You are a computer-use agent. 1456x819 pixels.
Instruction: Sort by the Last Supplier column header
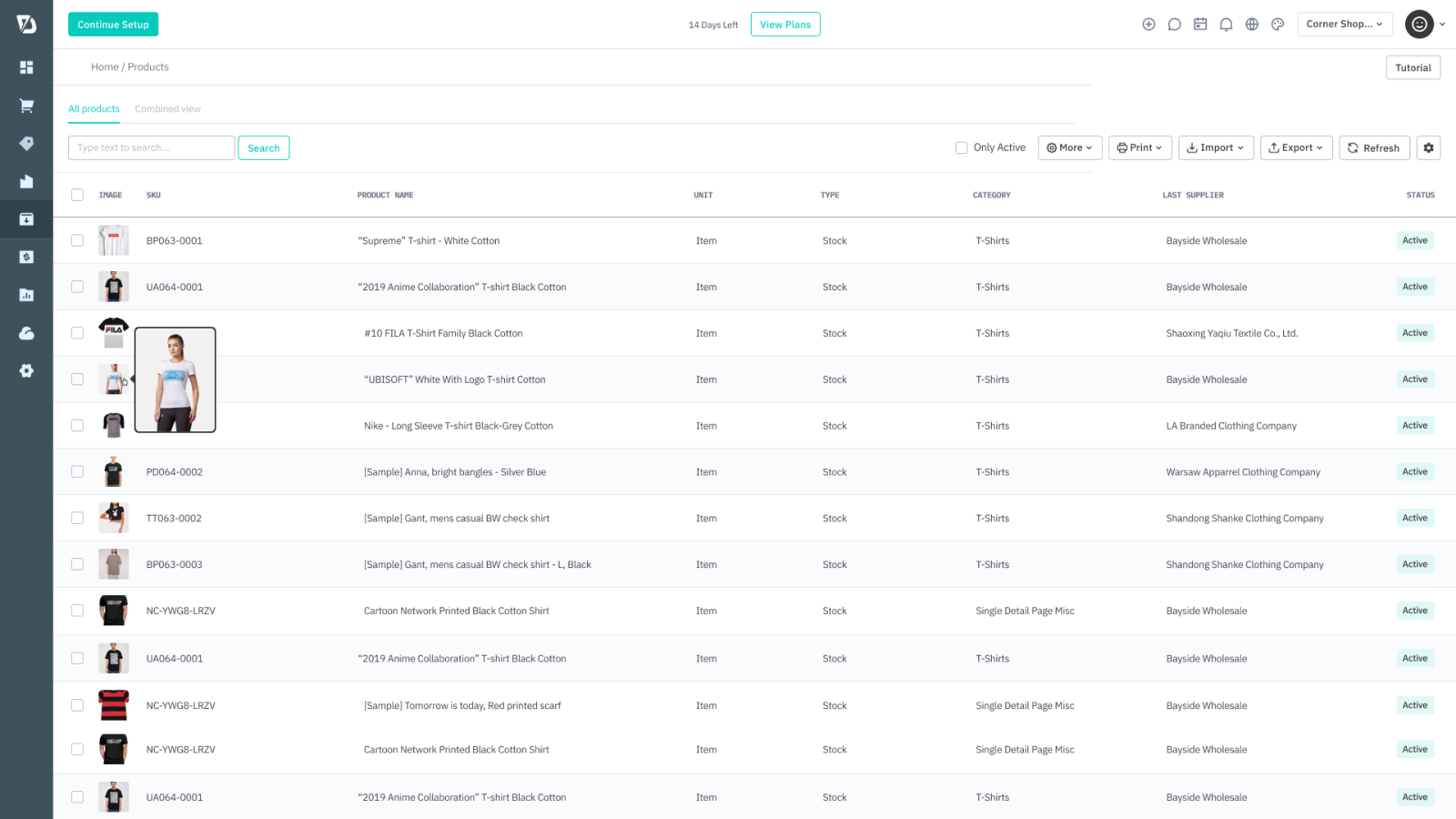point(1193,195)
